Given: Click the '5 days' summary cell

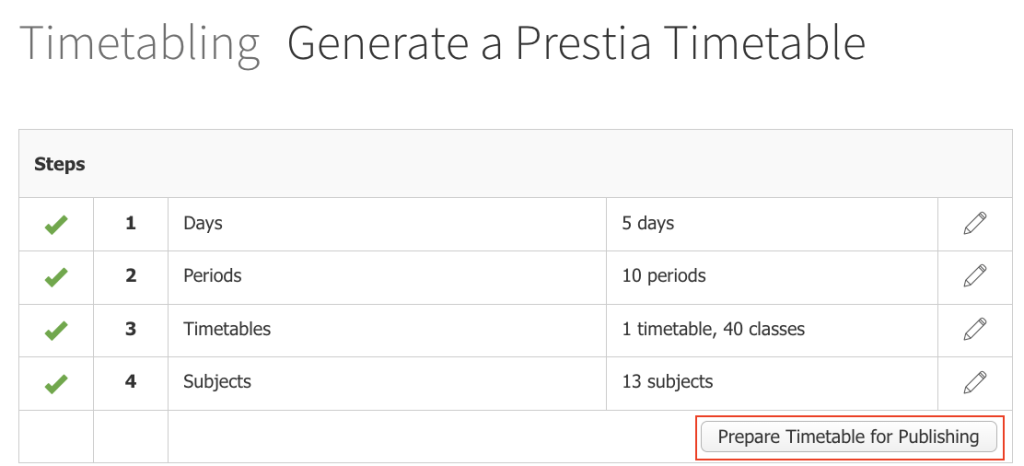Looking at the screenshot, I should click(x=648, y=223).
